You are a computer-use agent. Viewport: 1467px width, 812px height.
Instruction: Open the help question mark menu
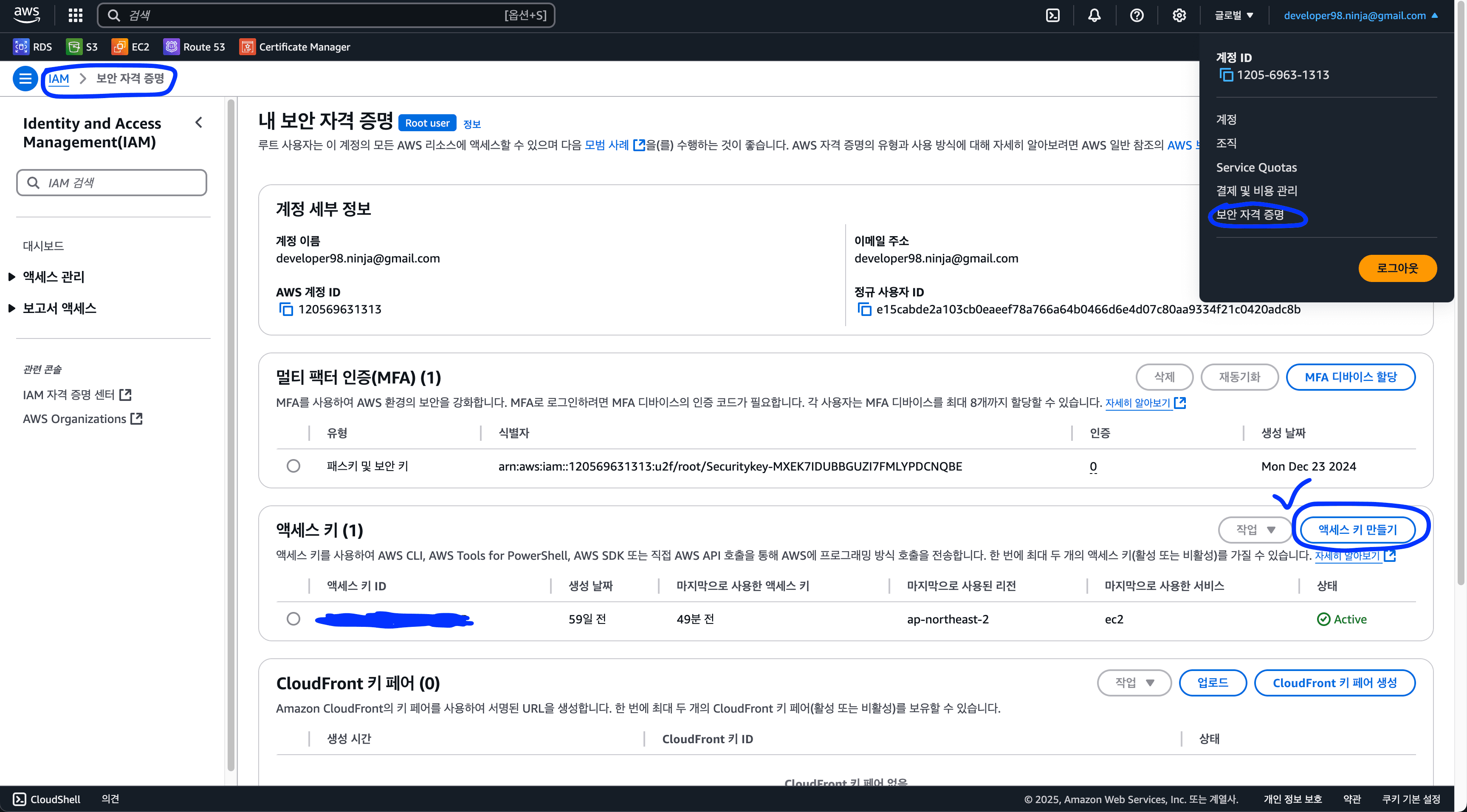(1137, 15)
